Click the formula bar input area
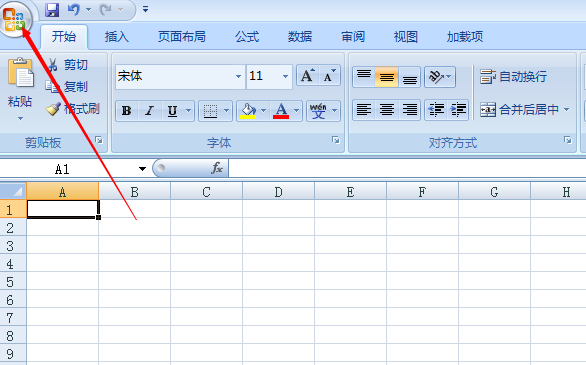The height and width of the screenshot is (365, 586). pyautogui.click(x=407, y=168)
